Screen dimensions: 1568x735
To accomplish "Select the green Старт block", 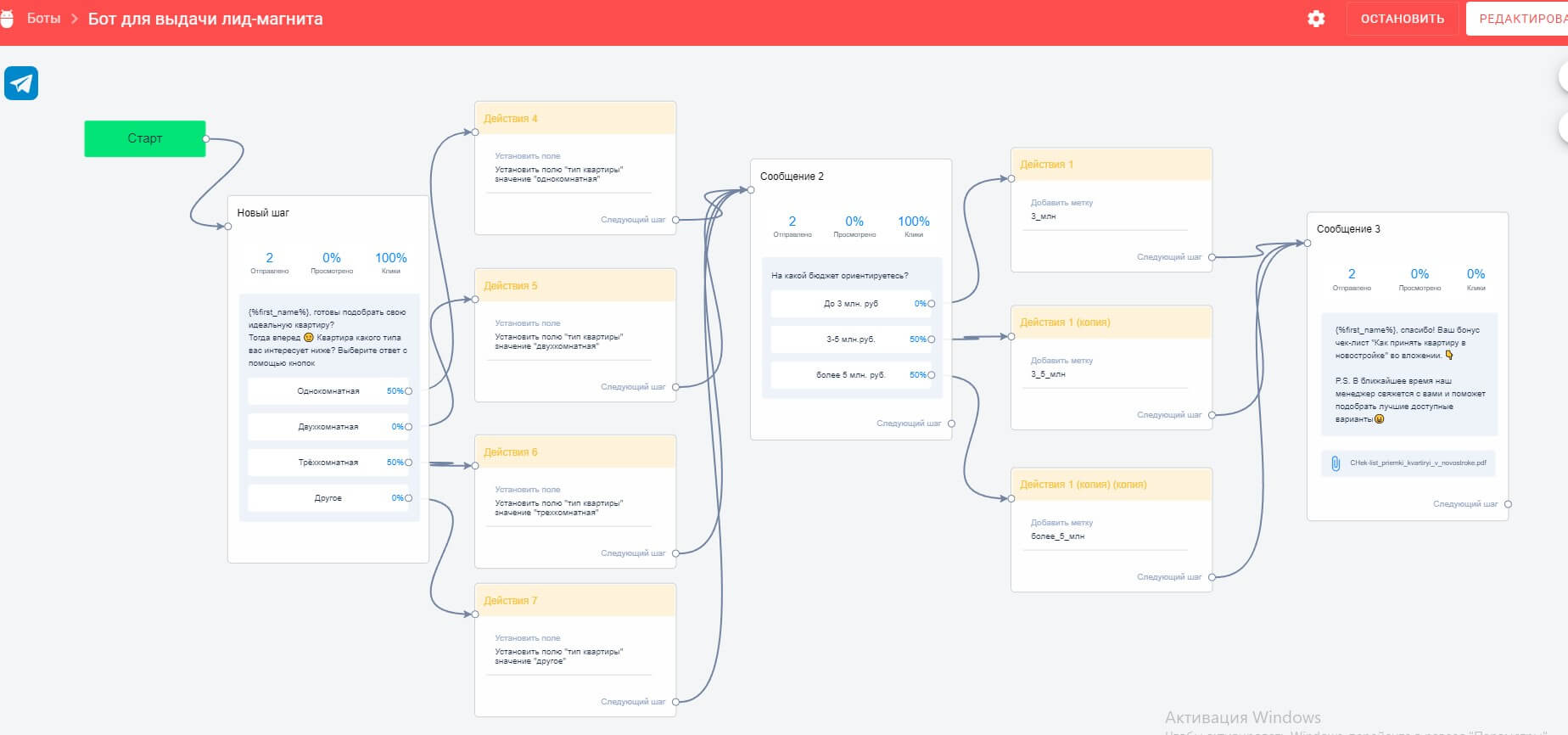I will coord(144,138).
